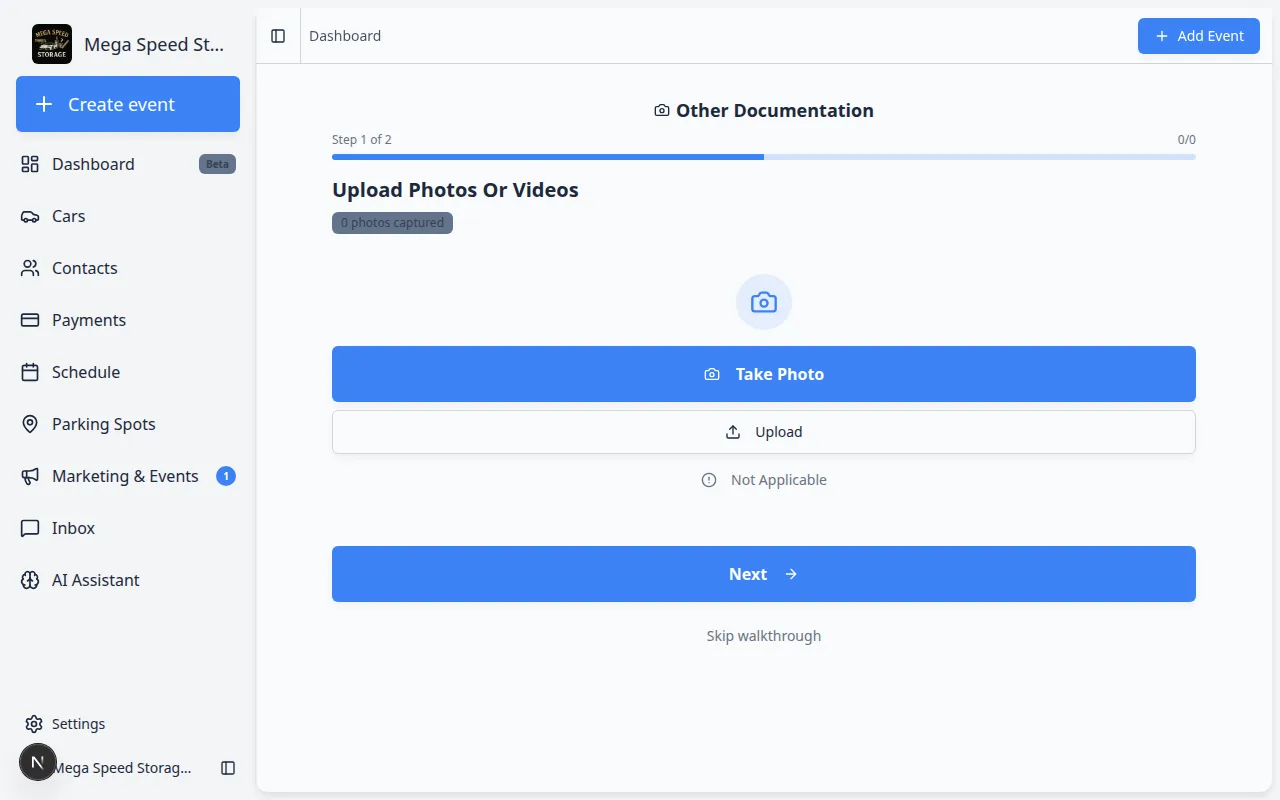Click the arrow icon in Next button
The image size is (1280, 800).
point(791,574)
